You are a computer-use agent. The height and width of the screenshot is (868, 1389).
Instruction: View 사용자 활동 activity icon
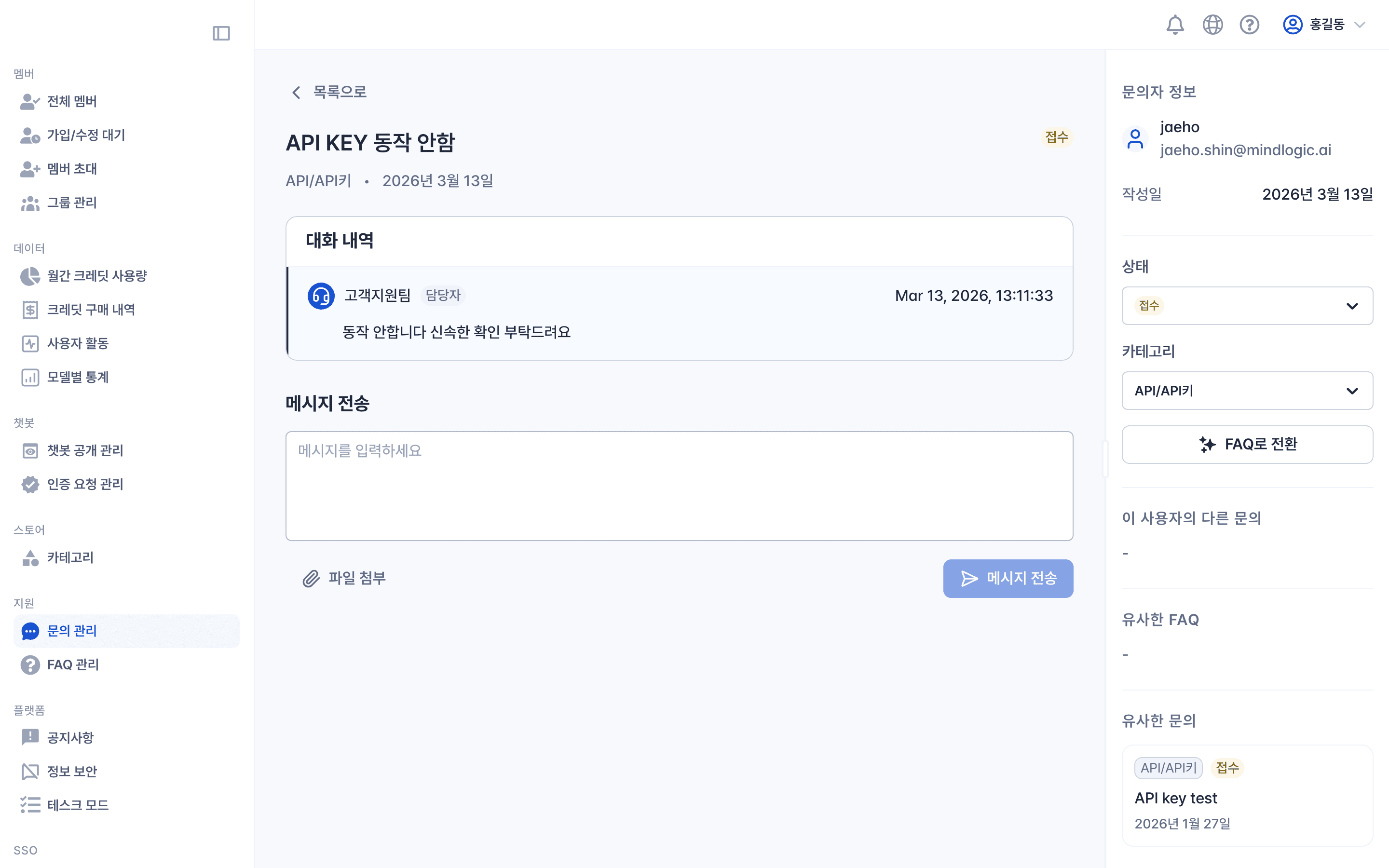coord(30,343)
